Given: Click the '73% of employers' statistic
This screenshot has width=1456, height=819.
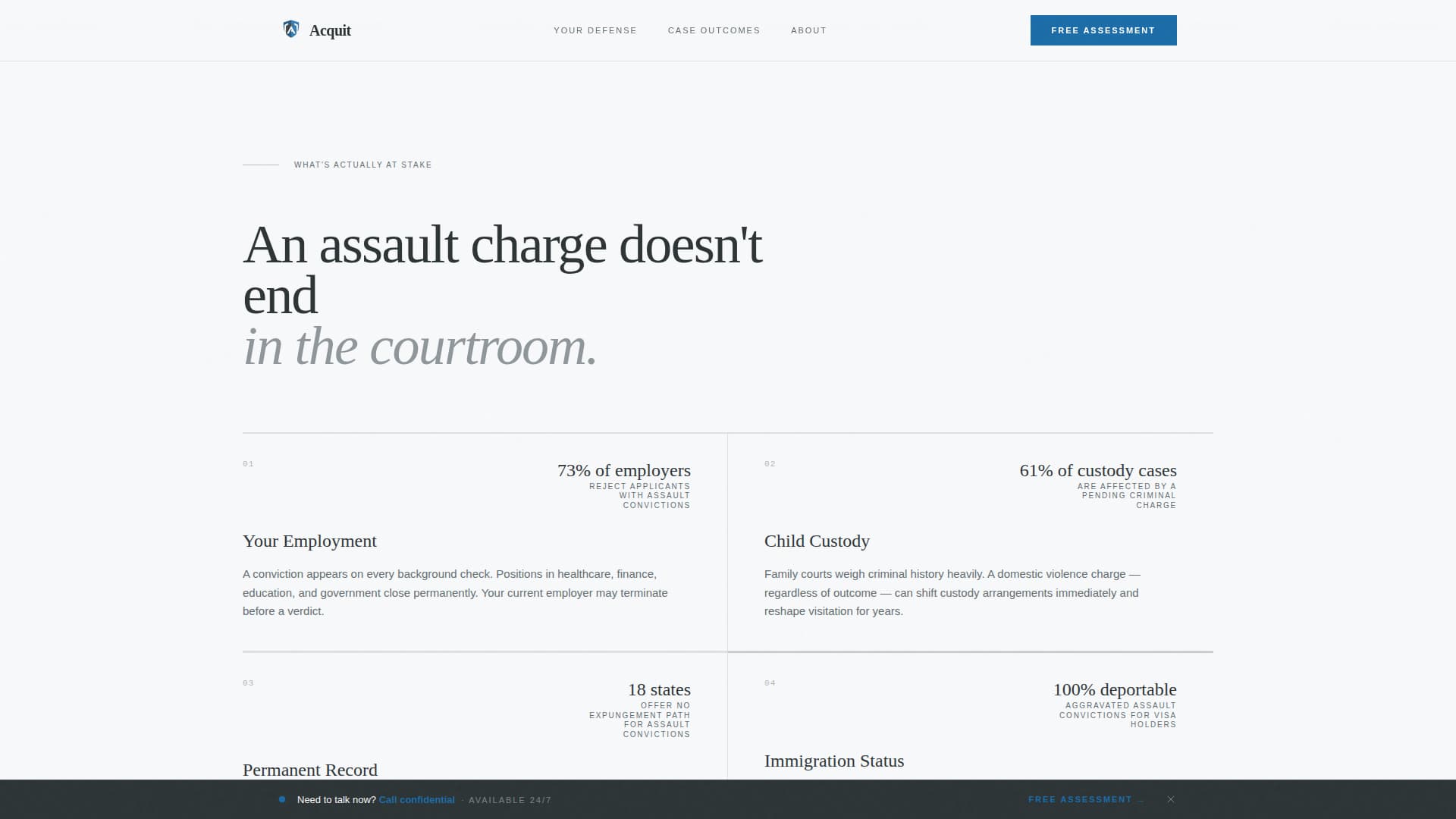Looking at the screenshot, I should click(623, 470).
